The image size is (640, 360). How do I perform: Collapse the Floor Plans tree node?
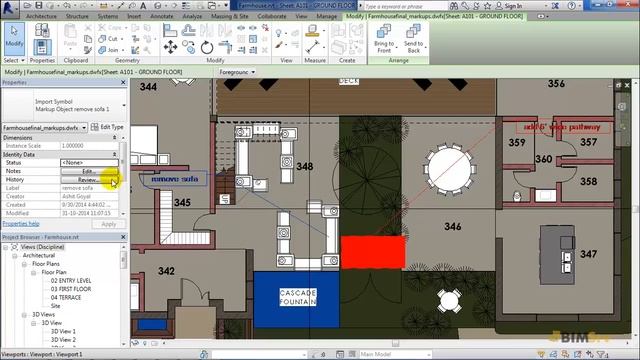[24, 264]
